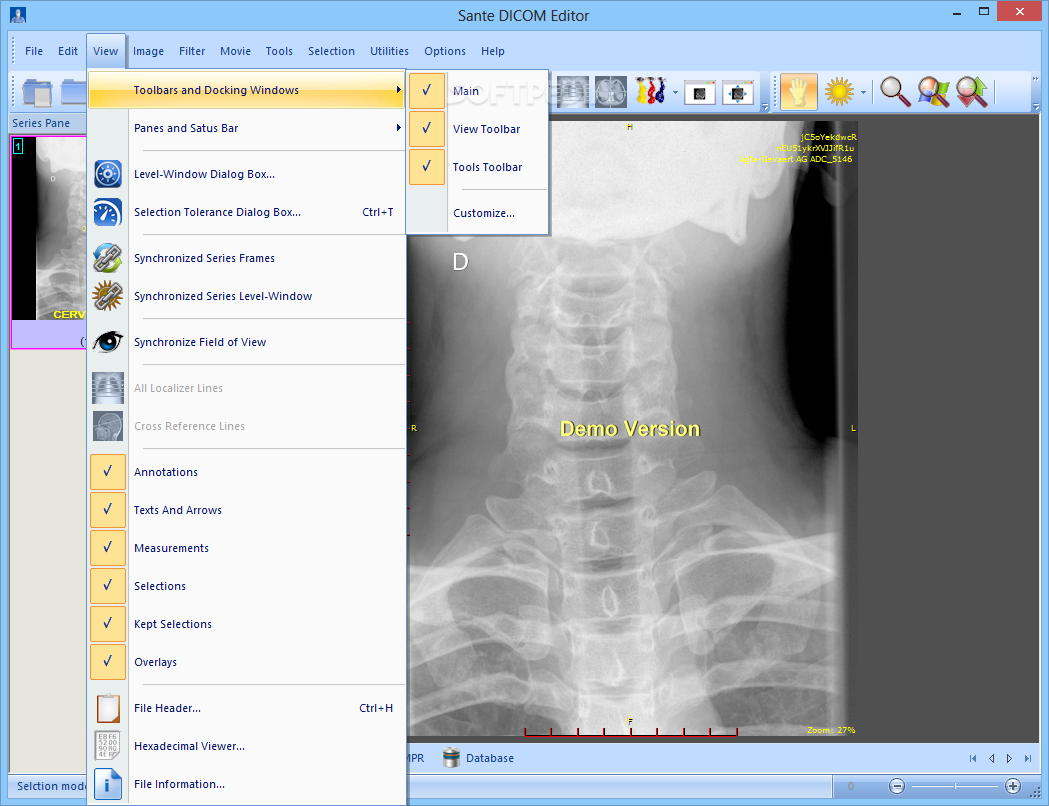Open File Header... menu entry
Viewport: 1049px width, 806px height.
click(247, 708)
